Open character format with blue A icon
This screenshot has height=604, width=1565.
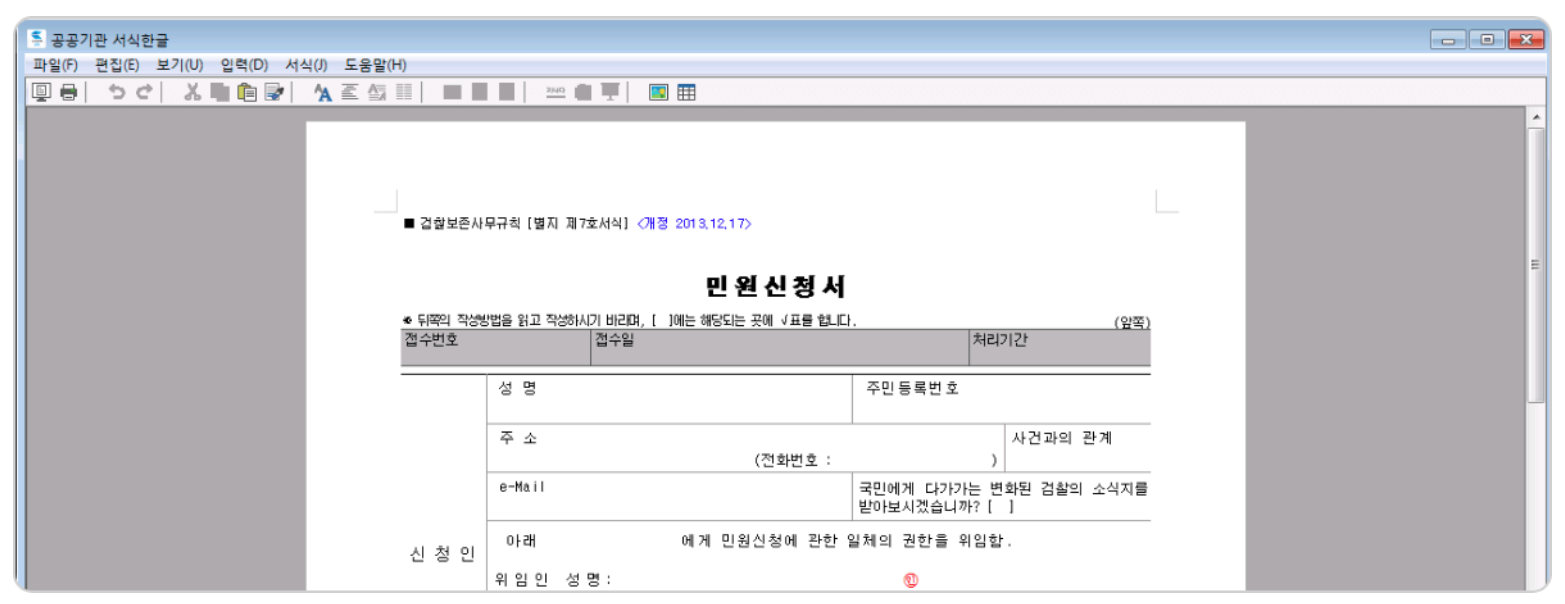point(322,92)
